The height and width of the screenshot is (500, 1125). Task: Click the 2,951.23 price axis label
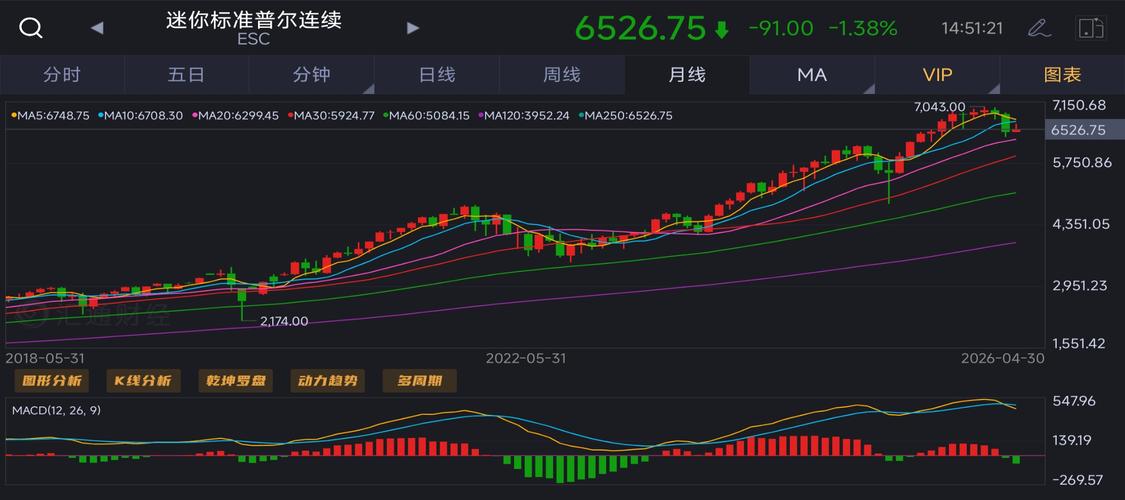(1079, 286)
